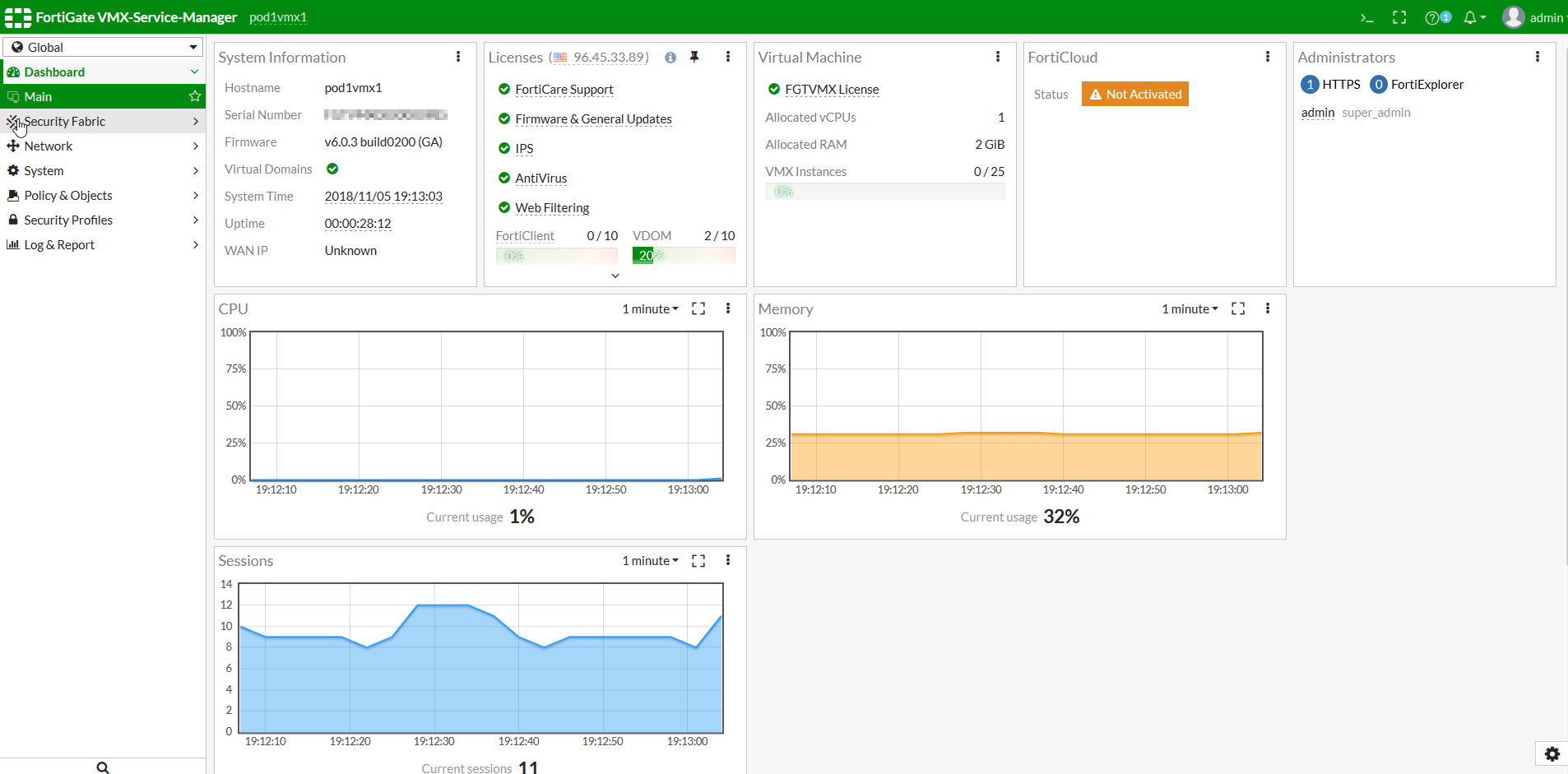Screen dimensions: 1568x774
Task: Click the pin icon in Licenses widget
Action: point(694,57)
